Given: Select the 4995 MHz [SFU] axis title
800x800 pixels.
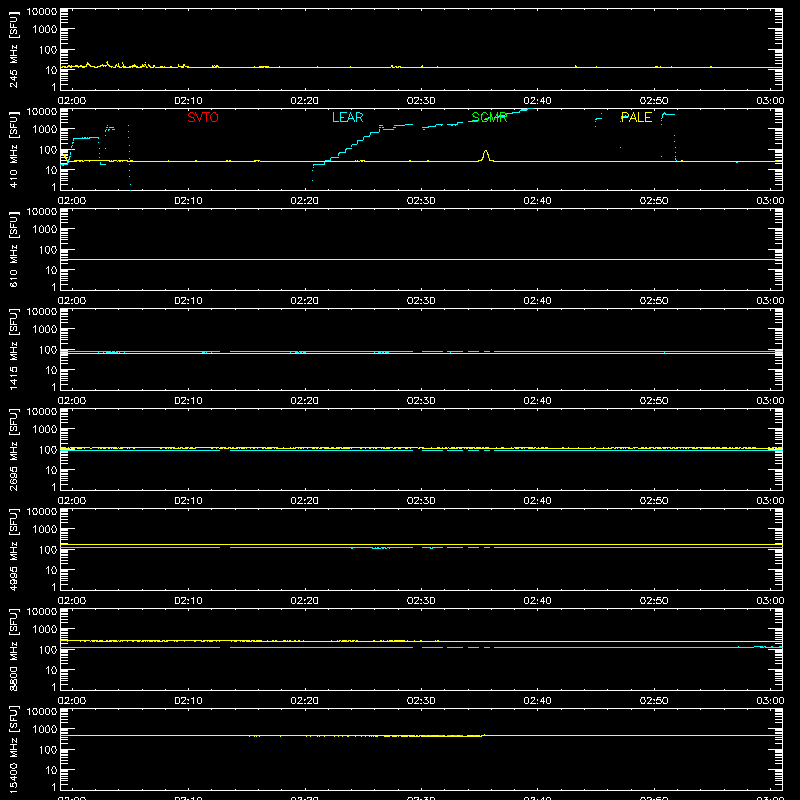Looking at the screenshot, I should point(13,549).
